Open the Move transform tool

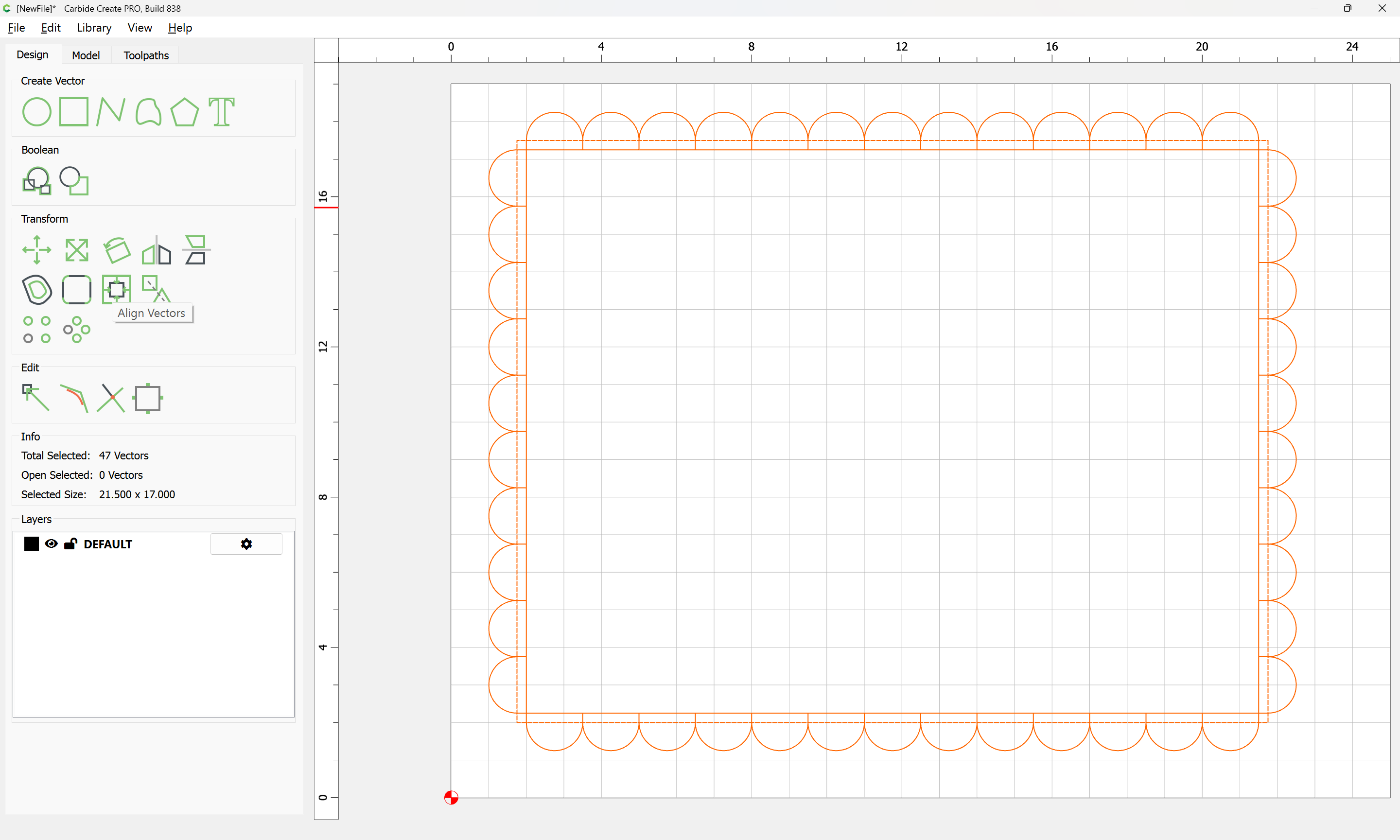37,250
